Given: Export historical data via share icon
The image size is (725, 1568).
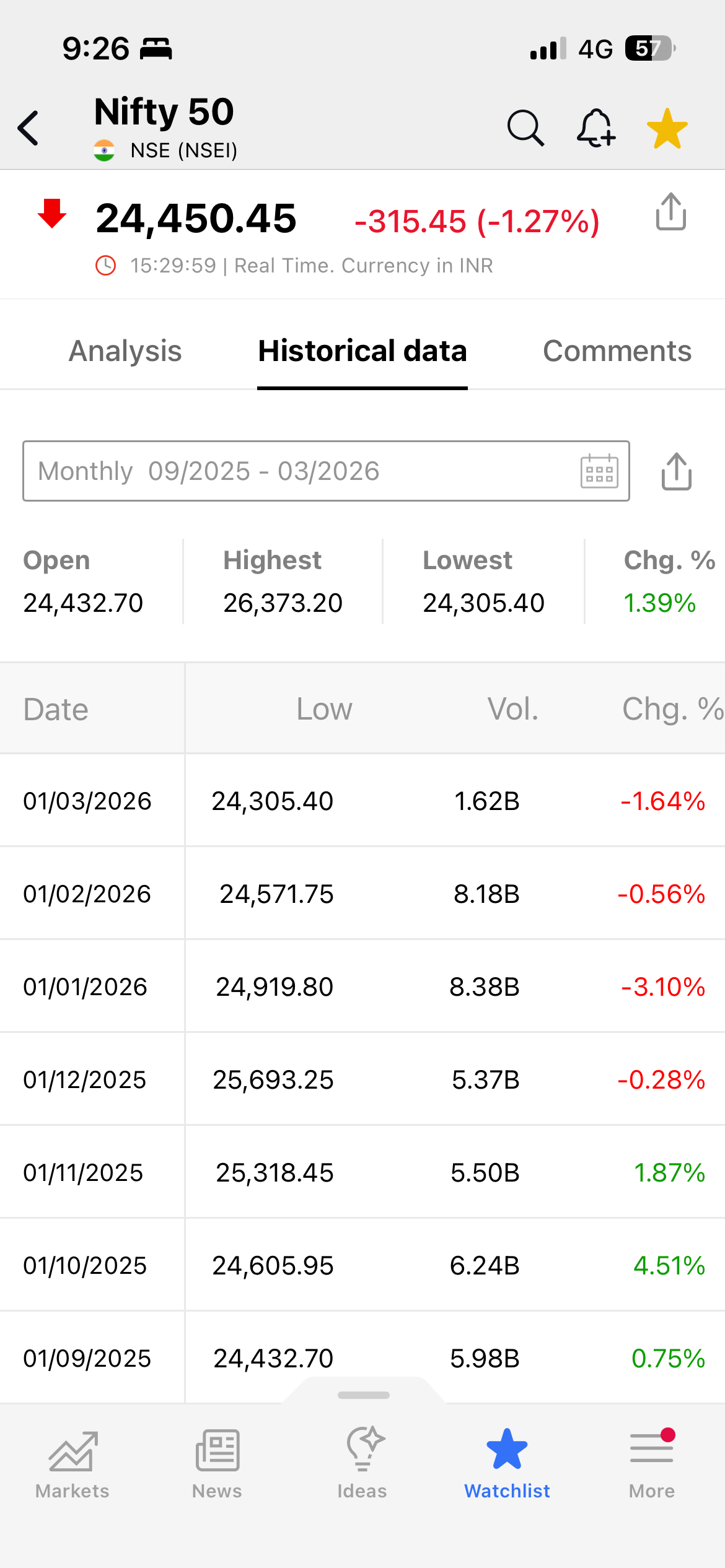Looking at the screenshot, I should (676, 471).
